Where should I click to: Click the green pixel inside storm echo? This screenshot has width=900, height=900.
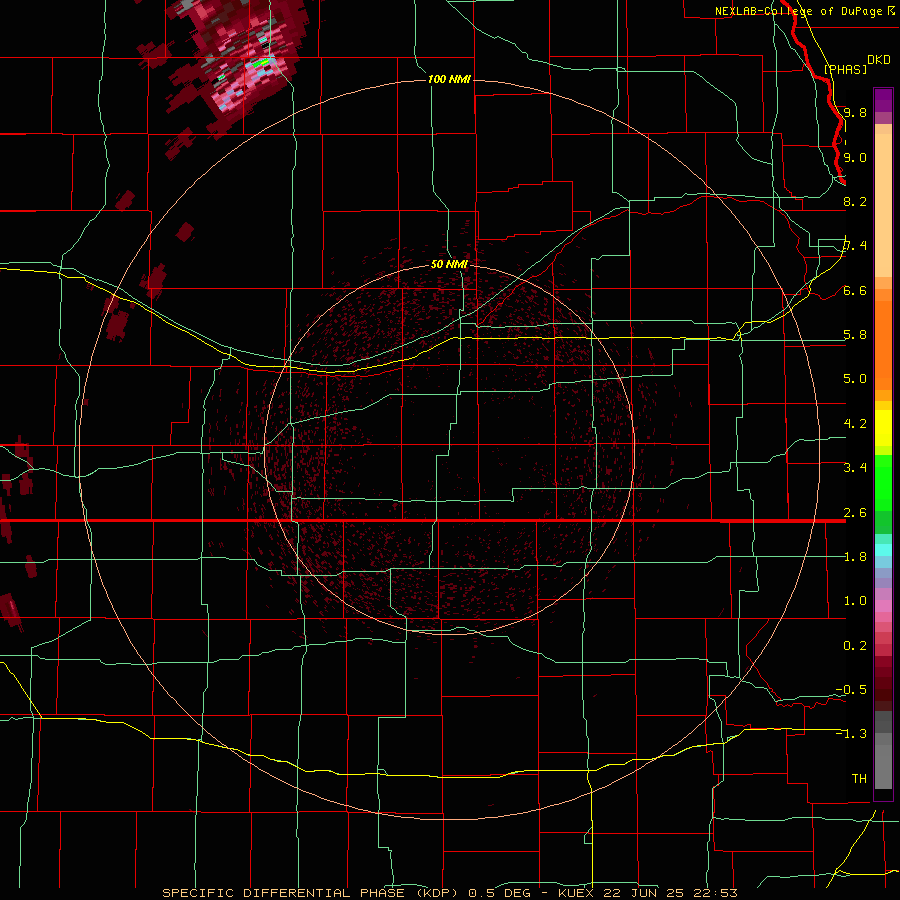click(263, 61)
